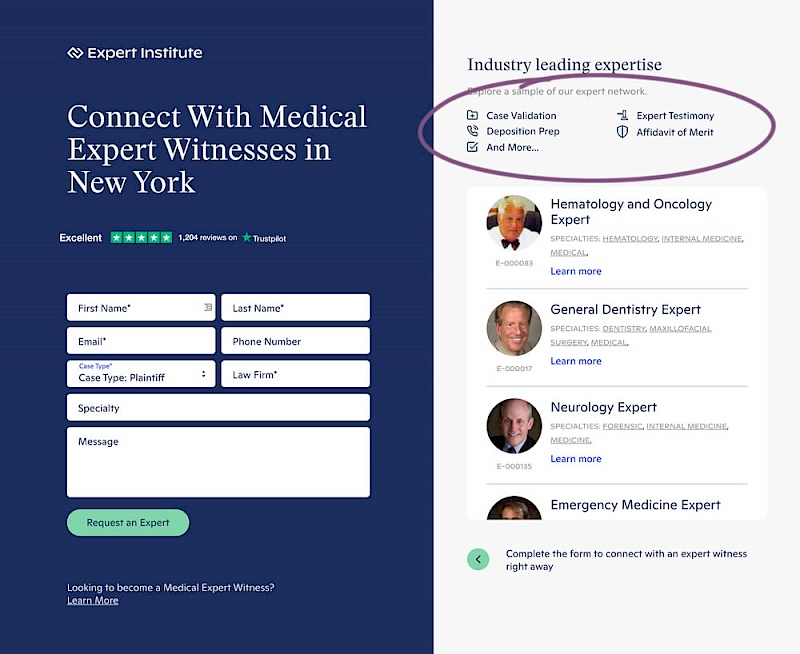
Task: Open Learn more under Hematology and Oncology Expert
Action: 576,271
